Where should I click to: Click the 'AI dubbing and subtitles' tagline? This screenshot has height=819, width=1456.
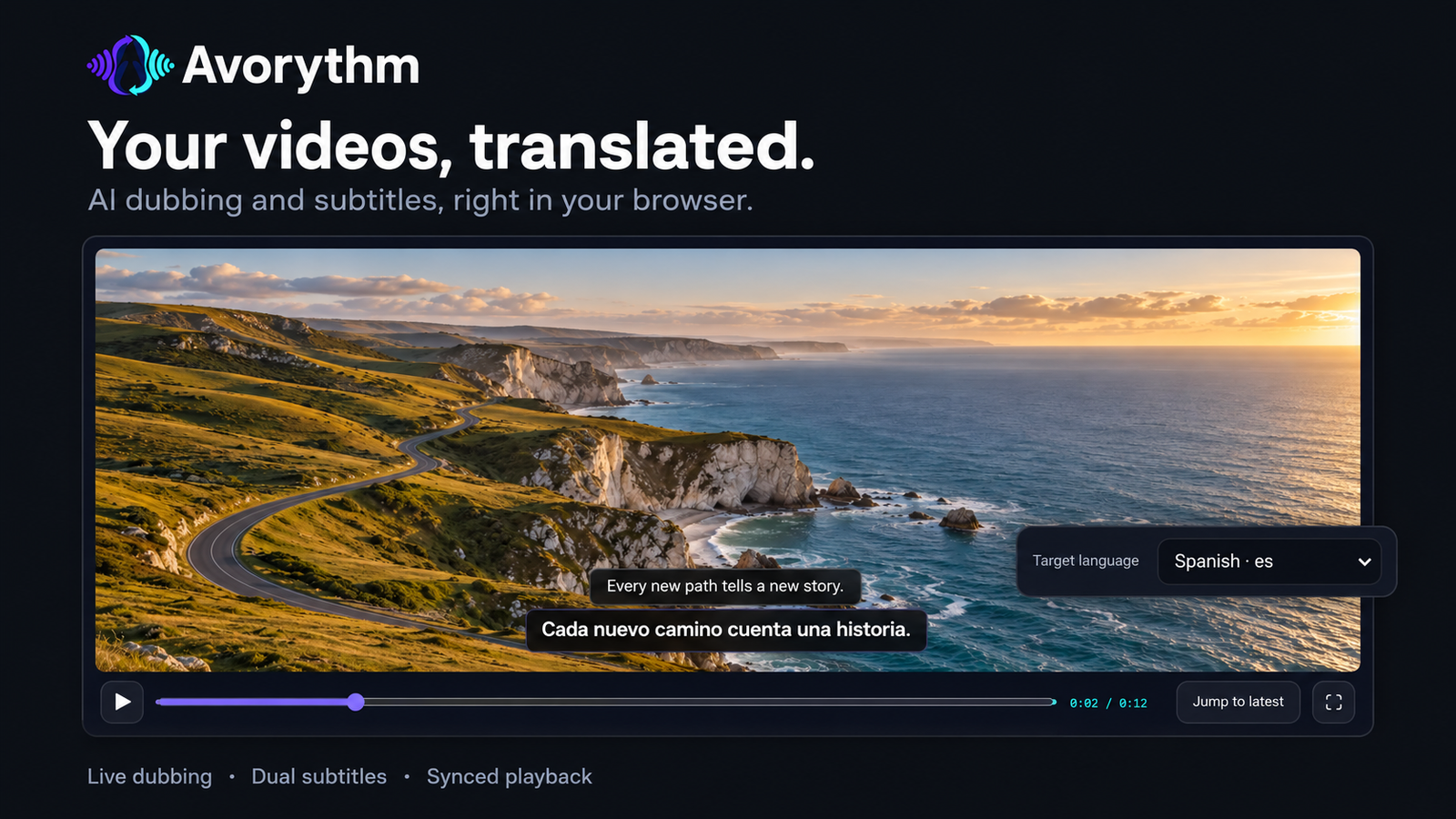click(x=420, y=200)
